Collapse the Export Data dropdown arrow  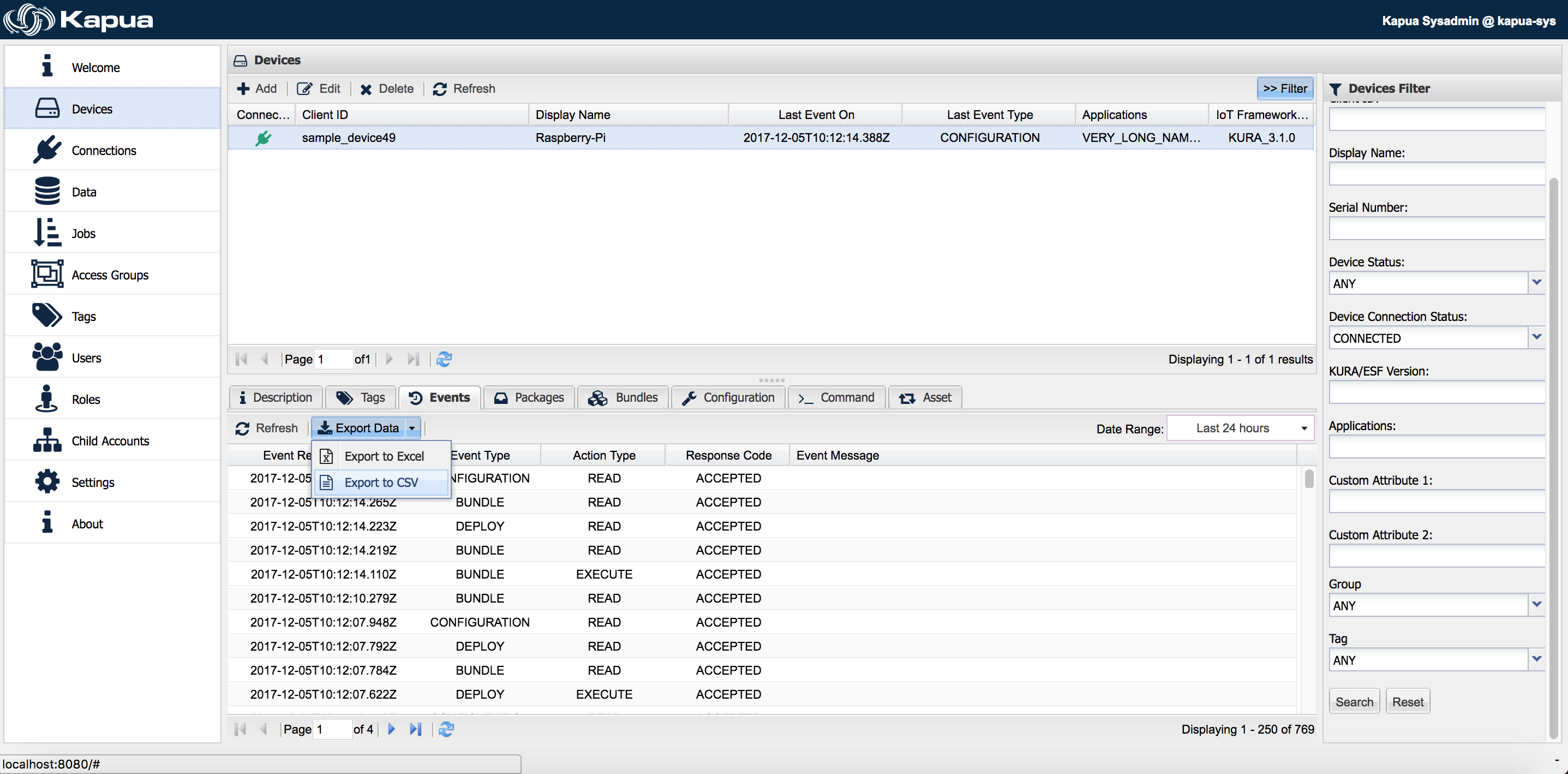[x=412, y=428]
